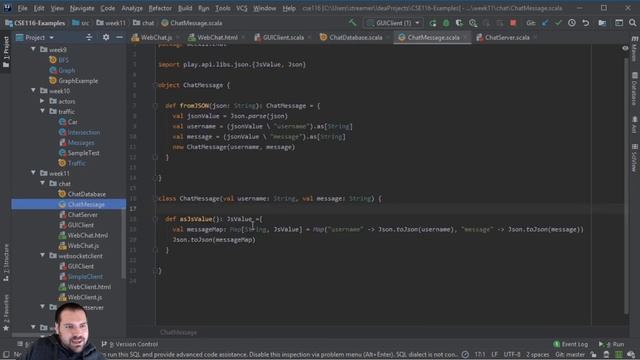Expand the actors folder

(x=42, y=101)
